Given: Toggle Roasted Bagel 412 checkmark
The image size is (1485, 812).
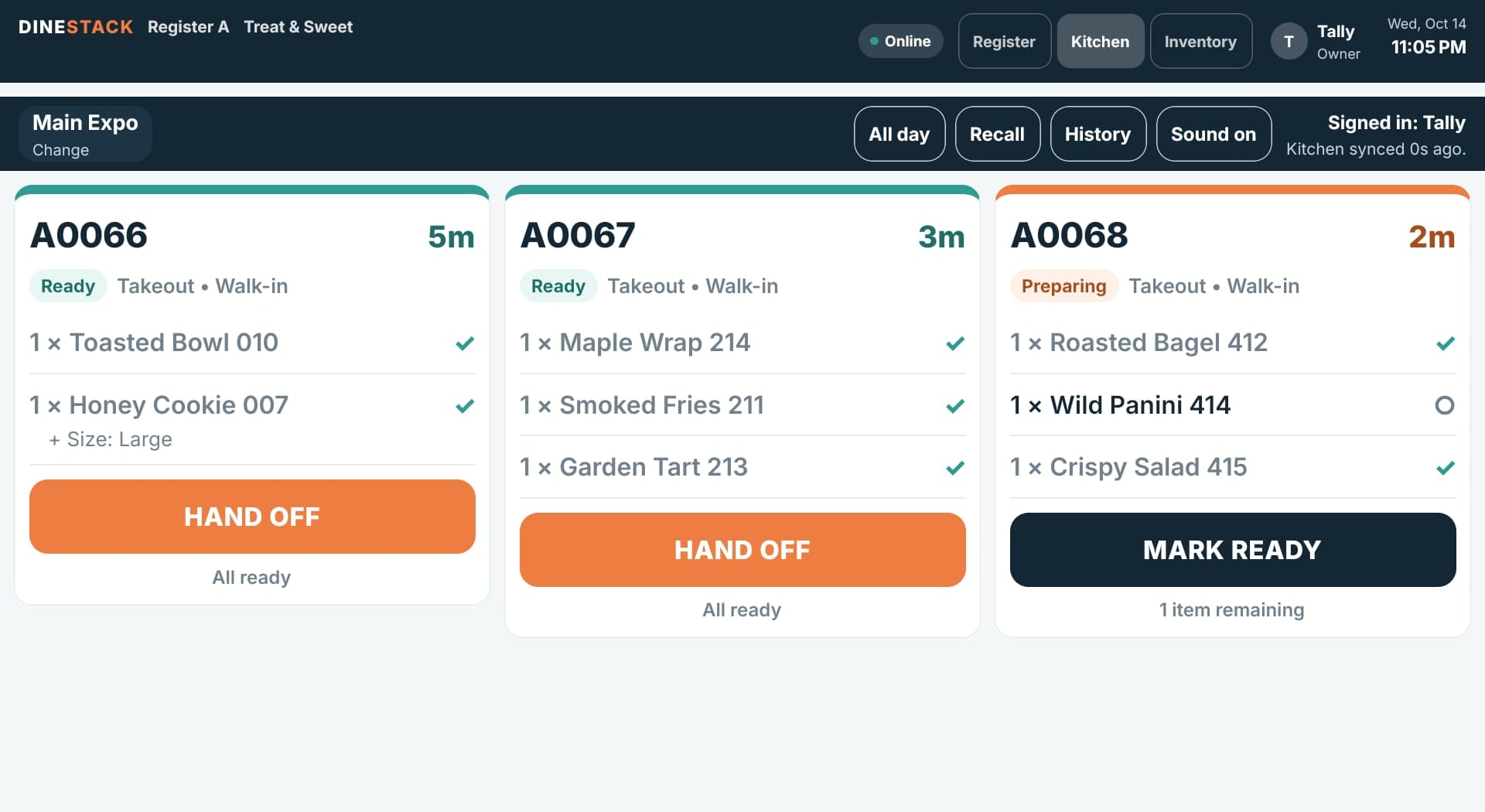Looking at the screenshot, I should (1446, 343).
